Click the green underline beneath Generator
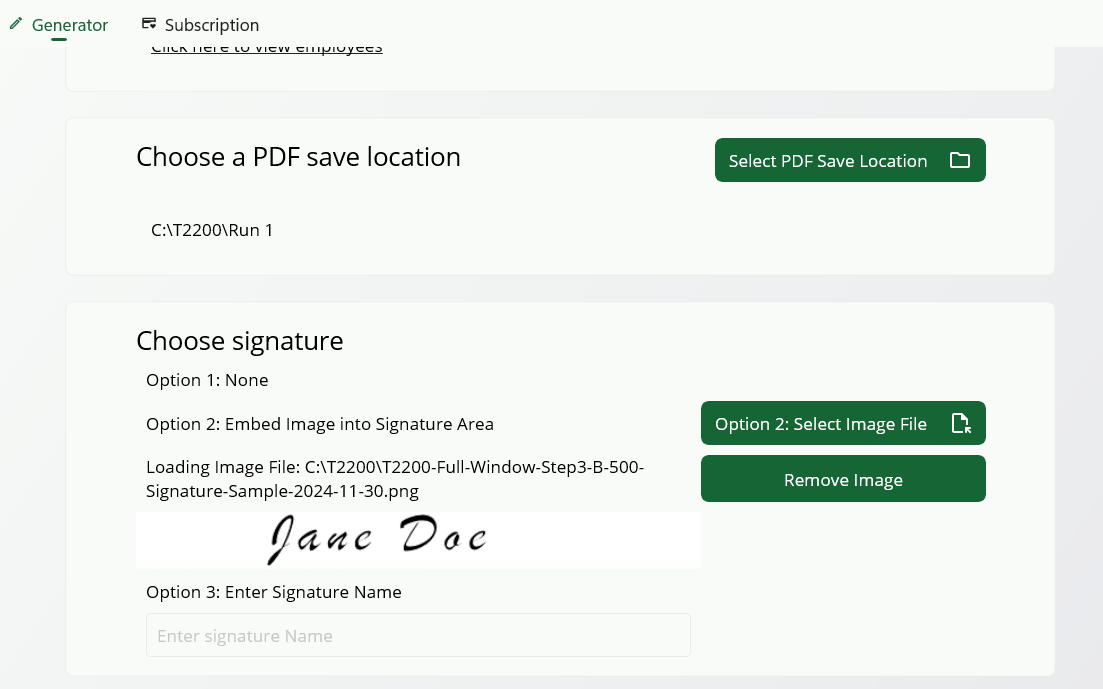Image resolution: width=1103 pixels, height=689 pixels. point(57,40)
